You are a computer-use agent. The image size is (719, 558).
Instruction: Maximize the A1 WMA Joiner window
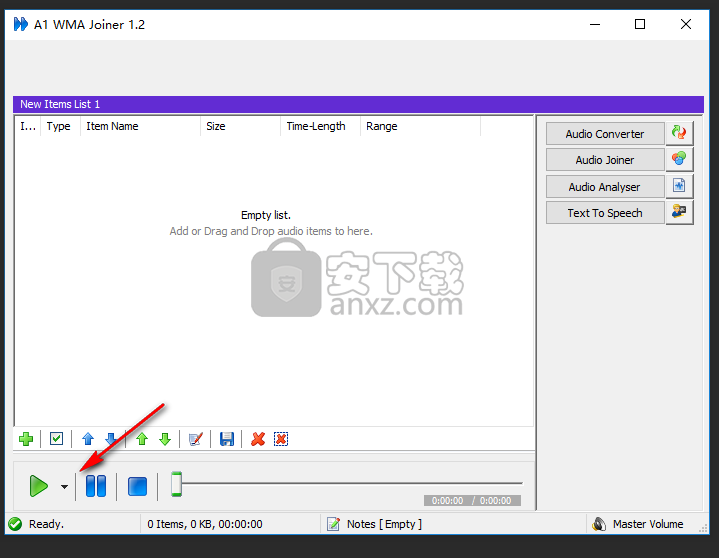640,24
